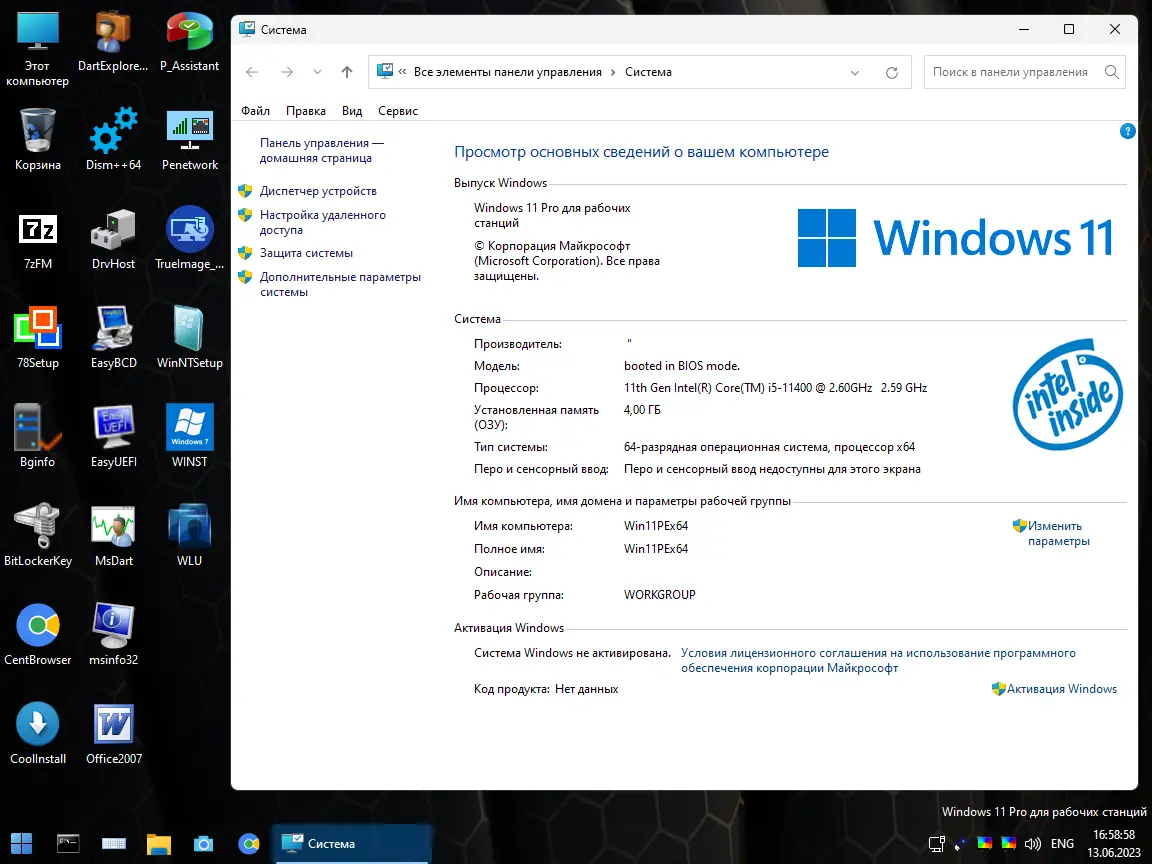Launch TrueImage desktop icon

[x=190, y=239]
